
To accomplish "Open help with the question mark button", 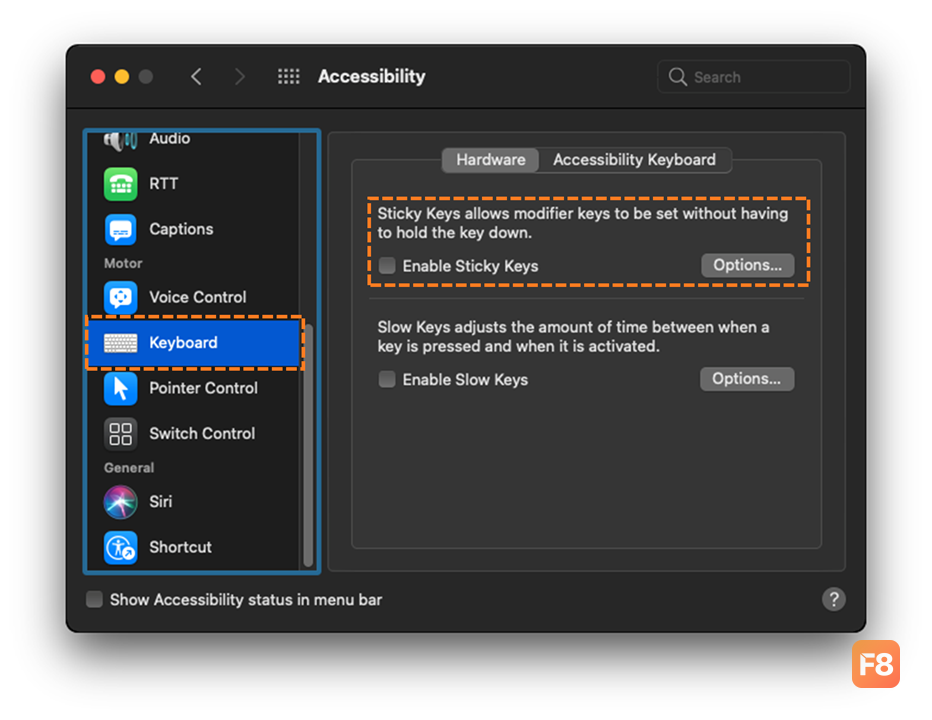I will [x=833, y=599].
